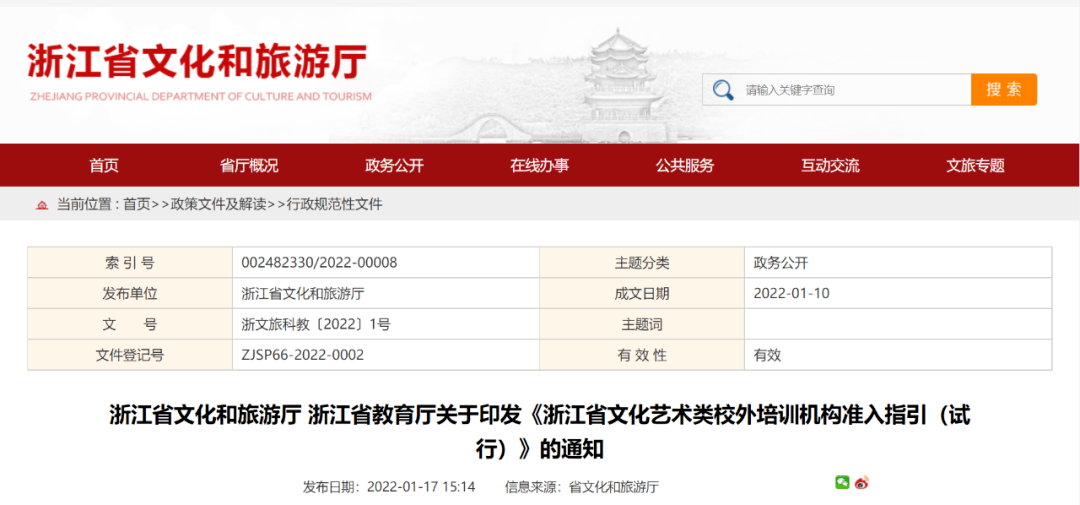The height and width of the screenshot is (505, 1080).
Task: Click the 首页 breadcrumb link
Action: coord(136,204)
